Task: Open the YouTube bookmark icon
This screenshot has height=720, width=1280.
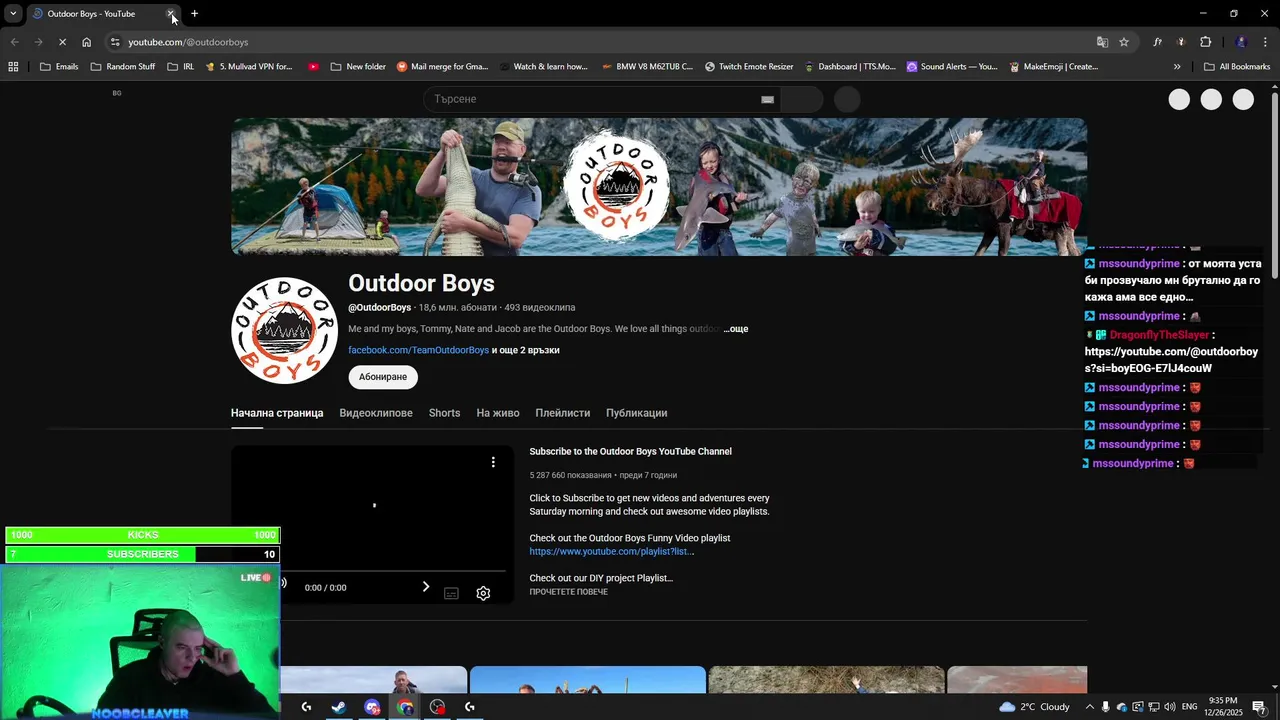Action: pos(313,67)
